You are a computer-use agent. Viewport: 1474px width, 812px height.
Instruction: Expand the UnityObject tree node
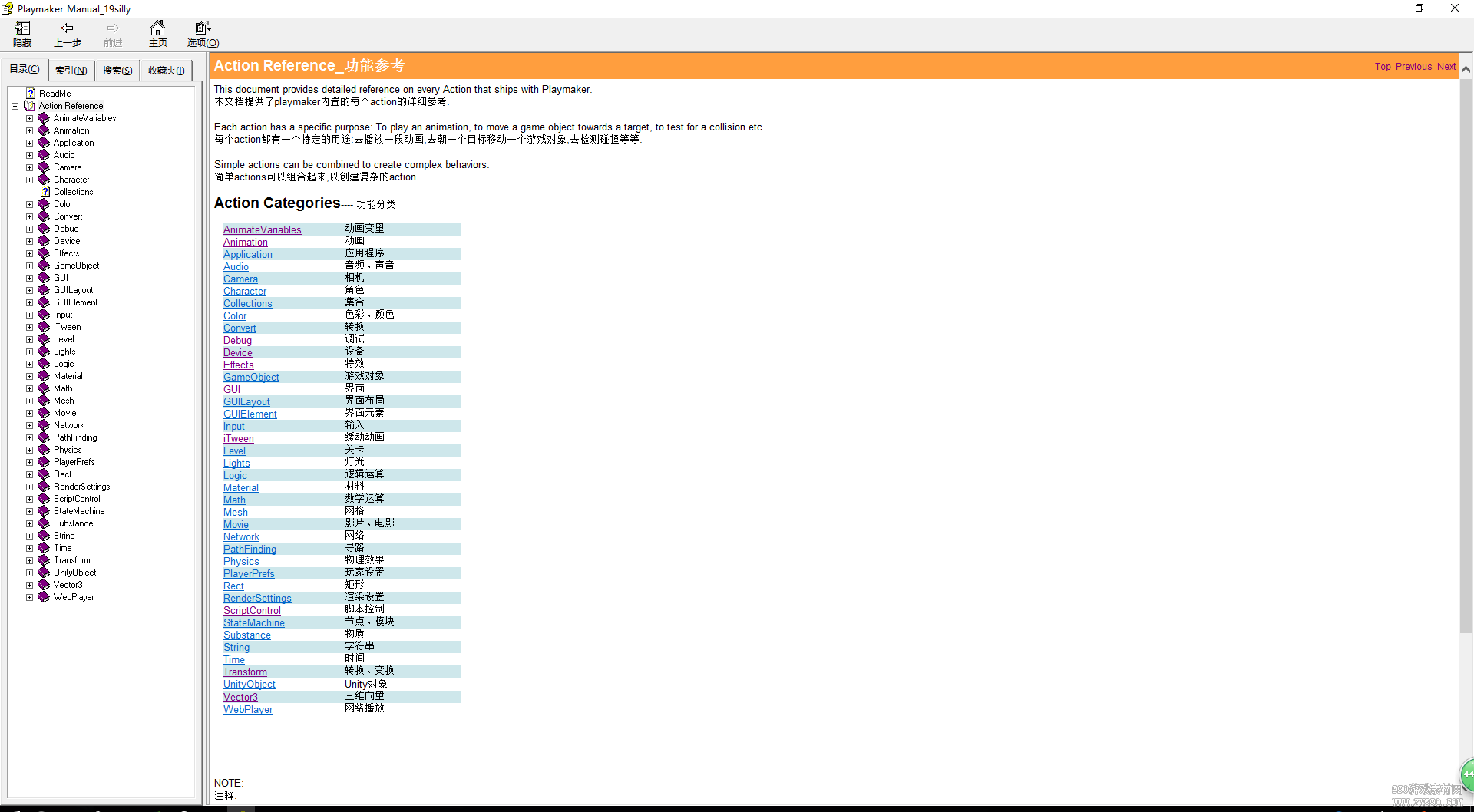click(x=29, y=573)
